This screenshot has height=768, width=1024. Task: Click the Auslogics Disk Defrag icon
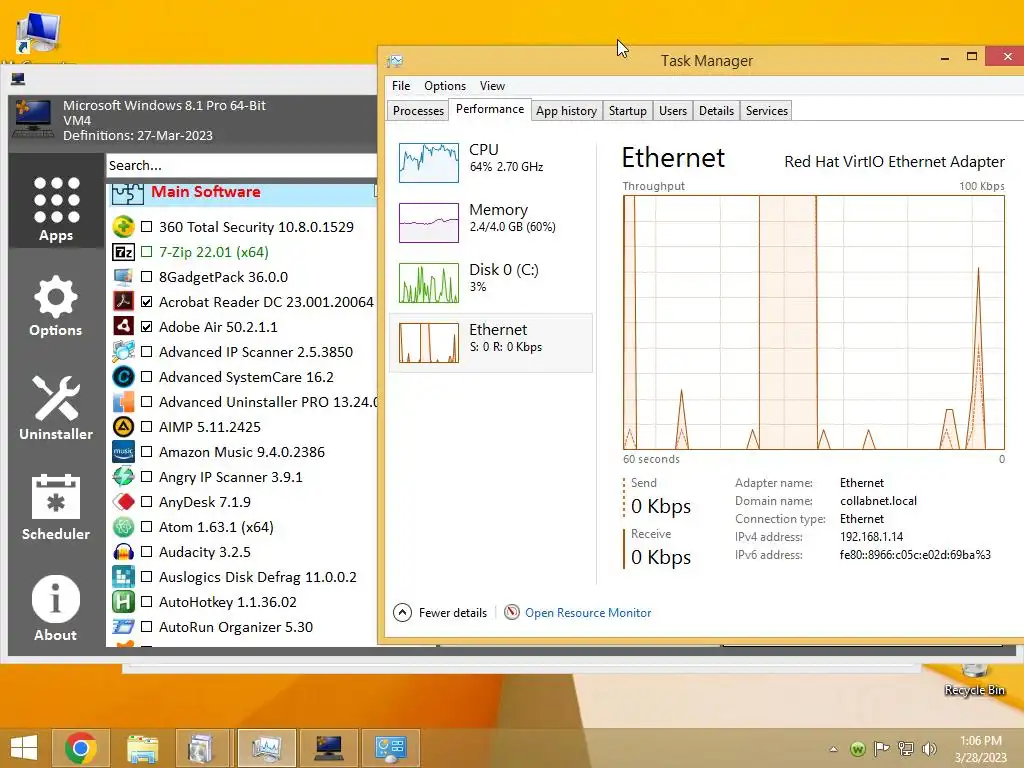pos(123,577)
